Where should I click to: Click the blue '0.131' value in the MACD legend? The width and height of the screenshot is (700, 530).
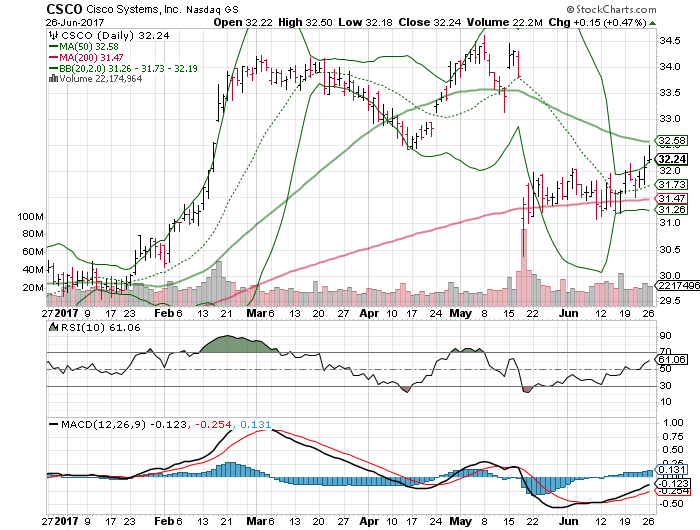(255, 424)
